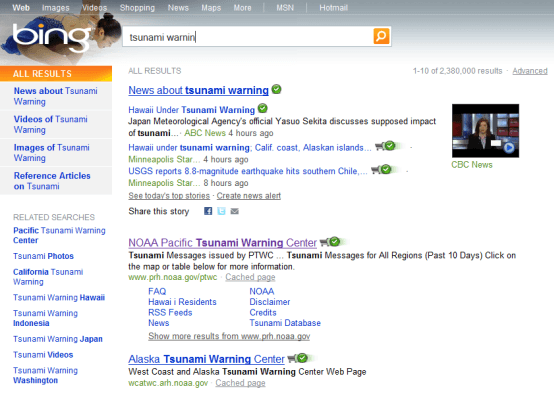Click the www.prh.noaa.gov/ptwc URL text
This screenshot has height=395, width=554.
pyautogui.click(x=173, y=277)
